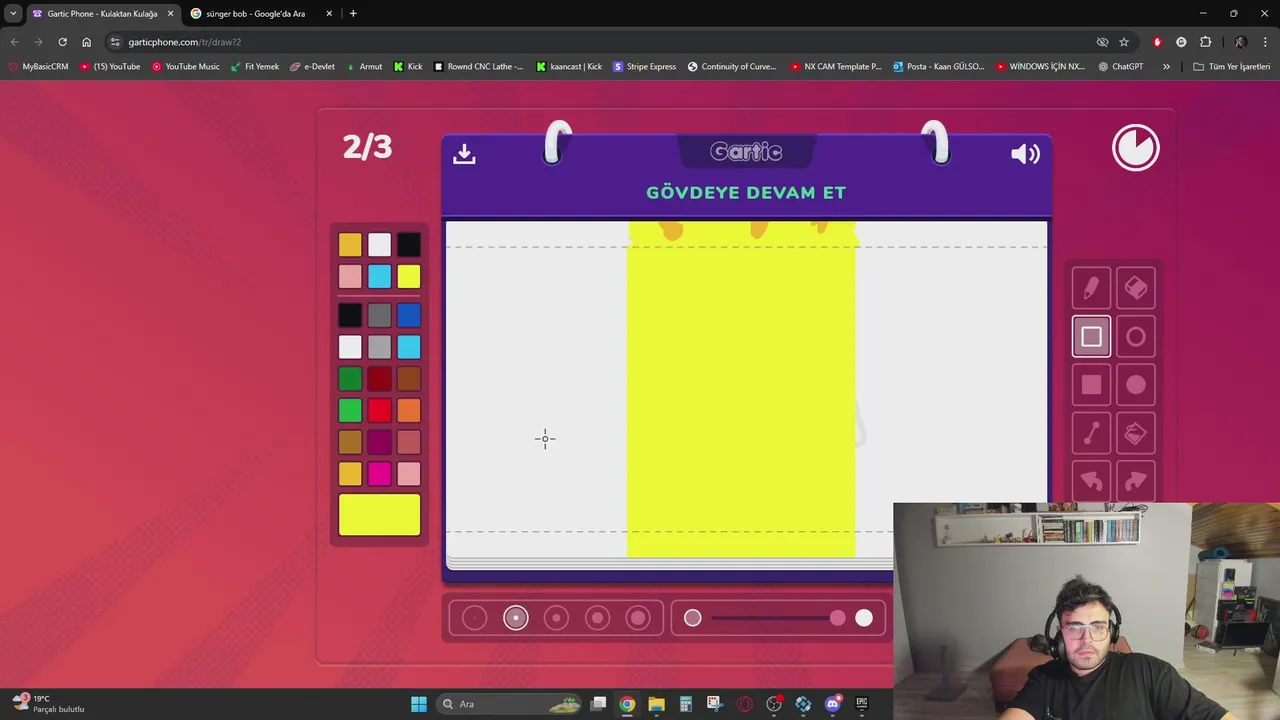The image size is (1280, 720).
Task: Pick the bright green color swatch
Action: click(350, 410)
